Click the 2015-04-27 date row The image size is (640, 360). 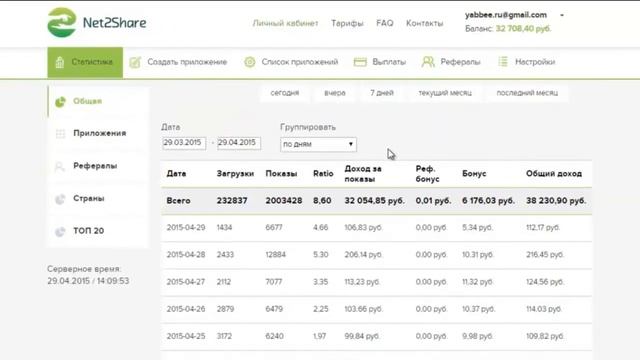click(x=376, y=282)
